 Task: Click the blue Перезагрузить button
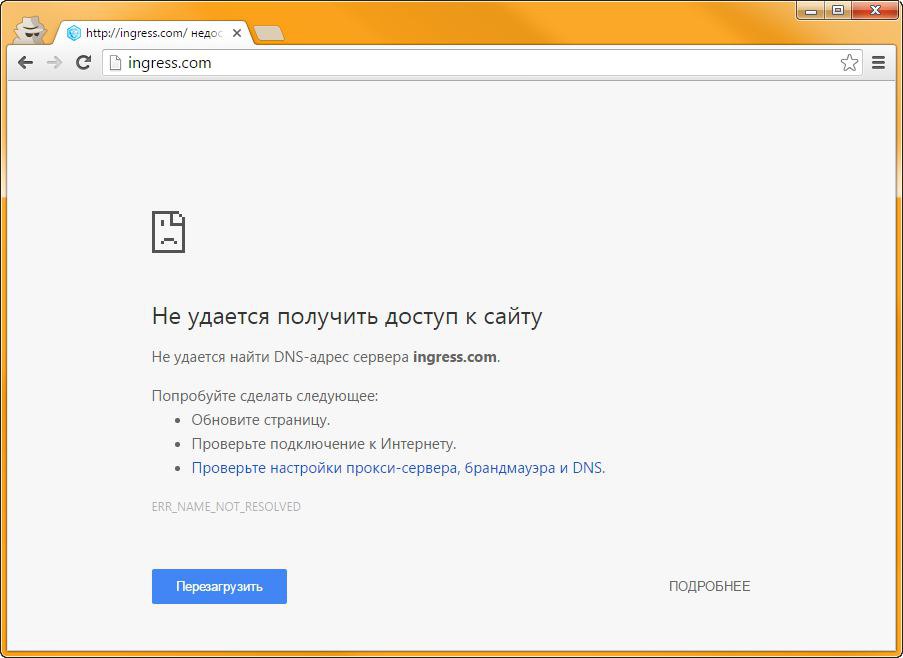219,586
